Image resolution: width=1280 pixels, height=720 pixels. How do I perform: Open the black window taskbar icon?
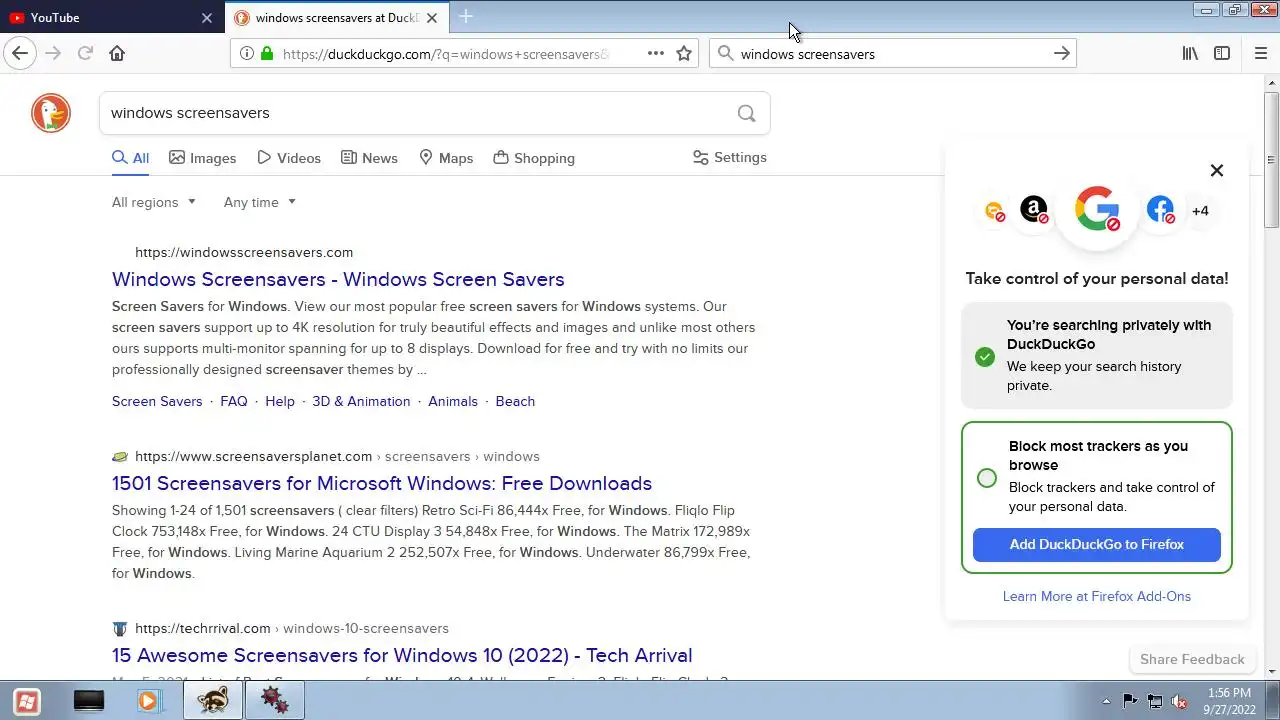point(89,701)
